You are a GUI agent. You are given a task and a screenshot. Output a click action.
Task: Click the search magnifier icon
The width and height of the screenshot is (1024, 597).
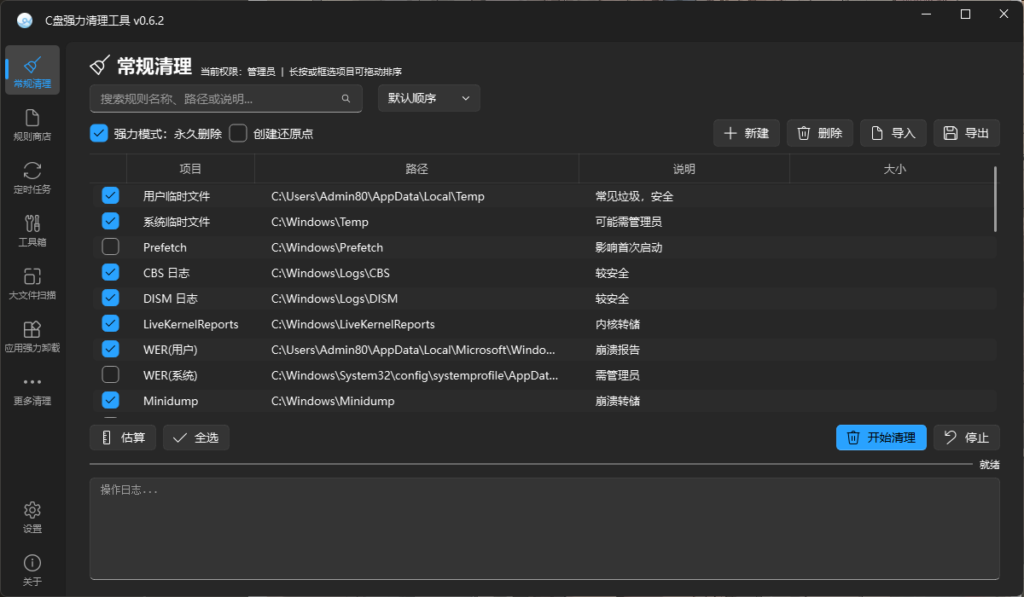[345, 99]
